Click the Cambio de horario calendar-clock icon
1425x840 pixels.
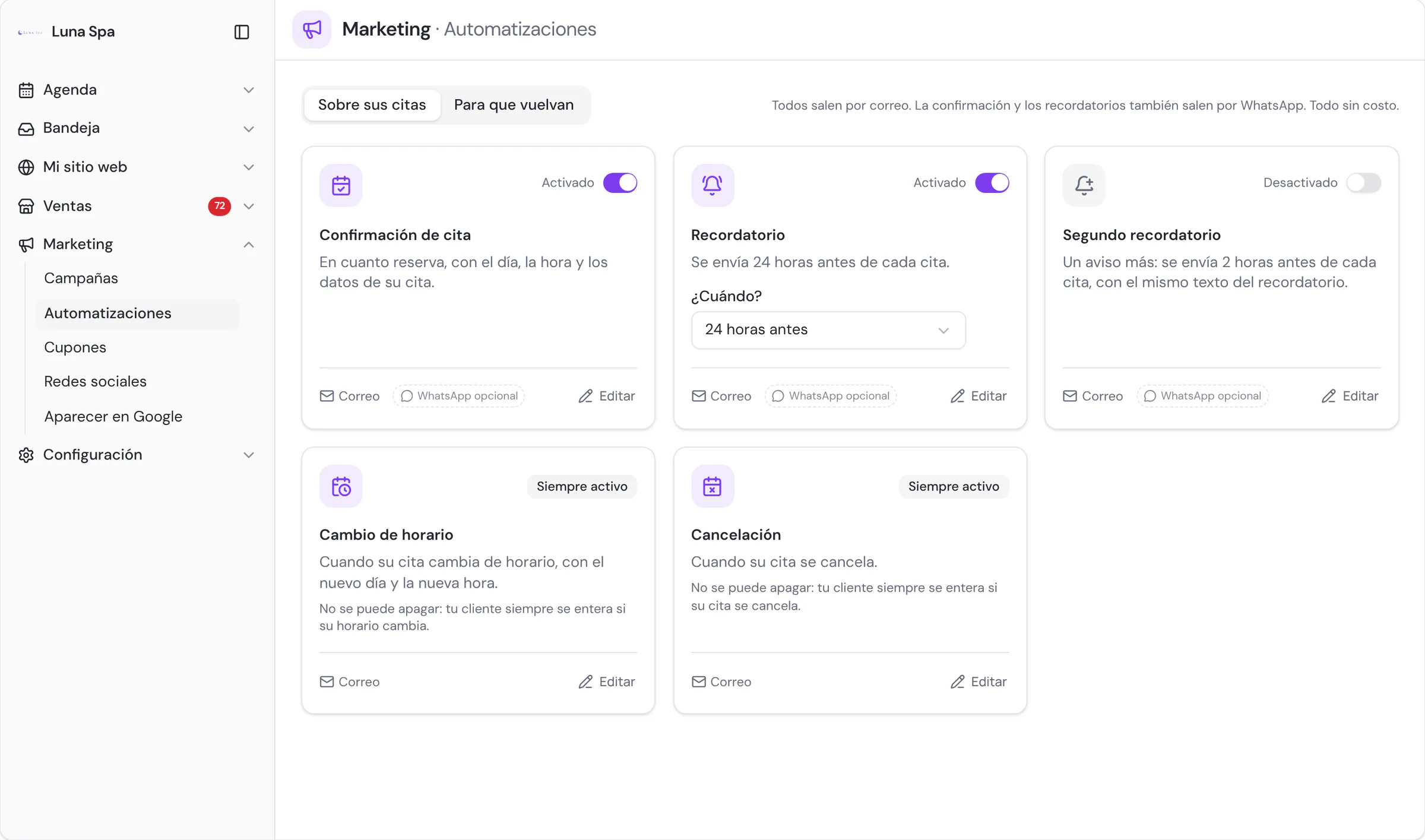(341, 486)
